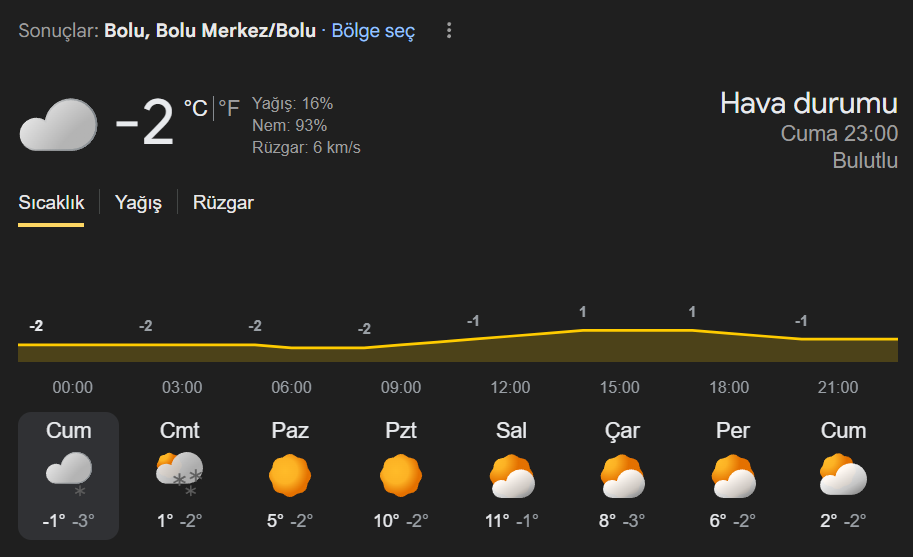Select today's Cum forecast card
Viewport: 913px width, 557px height.
[x=69, y=475]
